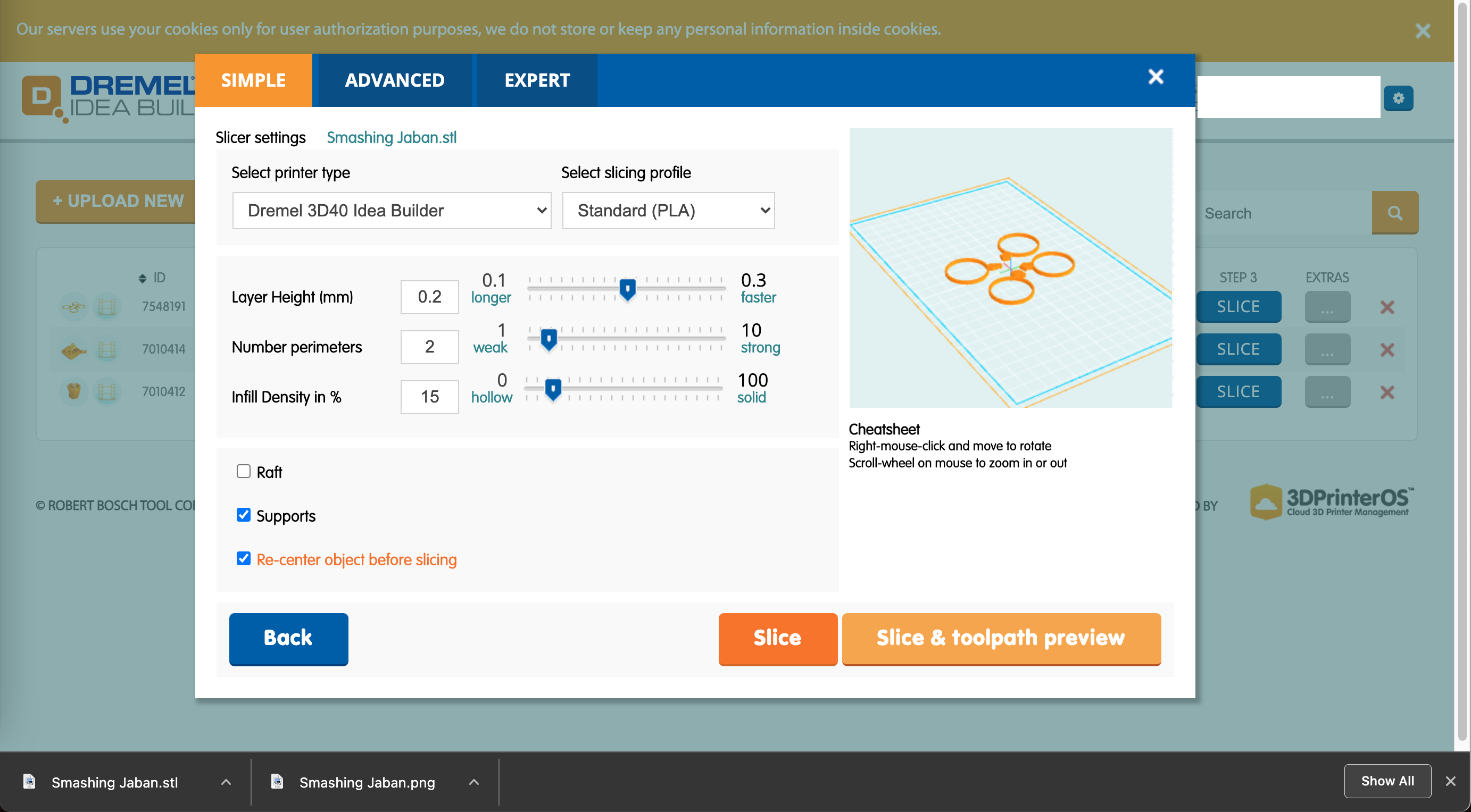Viewport: 1471px width, 812px height.
Task: Uncheck the Supports checkbox
Action: tap(243, 515)
